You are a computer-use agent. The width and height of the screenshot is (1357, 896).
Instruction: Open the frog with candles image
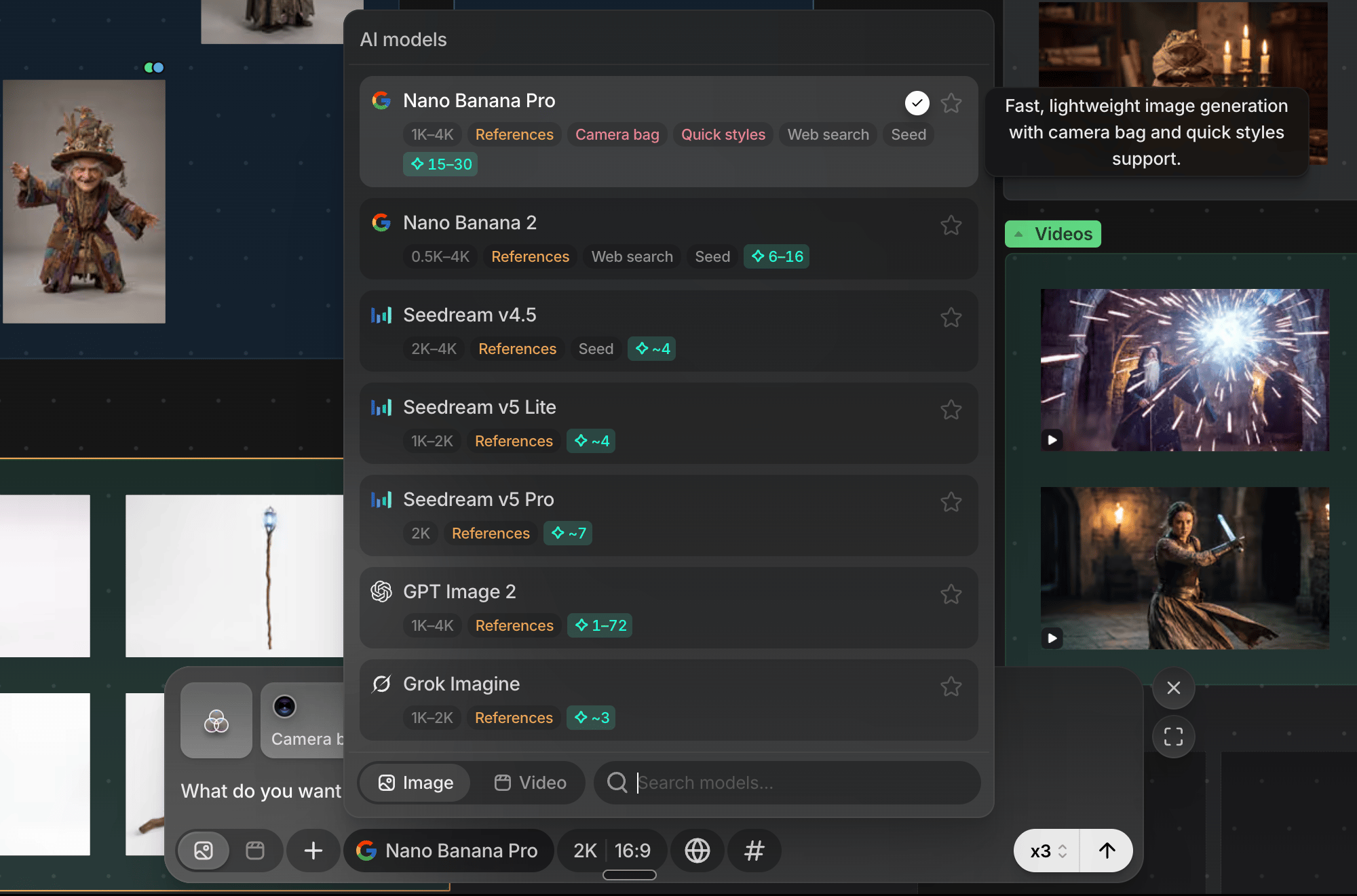1183,45
